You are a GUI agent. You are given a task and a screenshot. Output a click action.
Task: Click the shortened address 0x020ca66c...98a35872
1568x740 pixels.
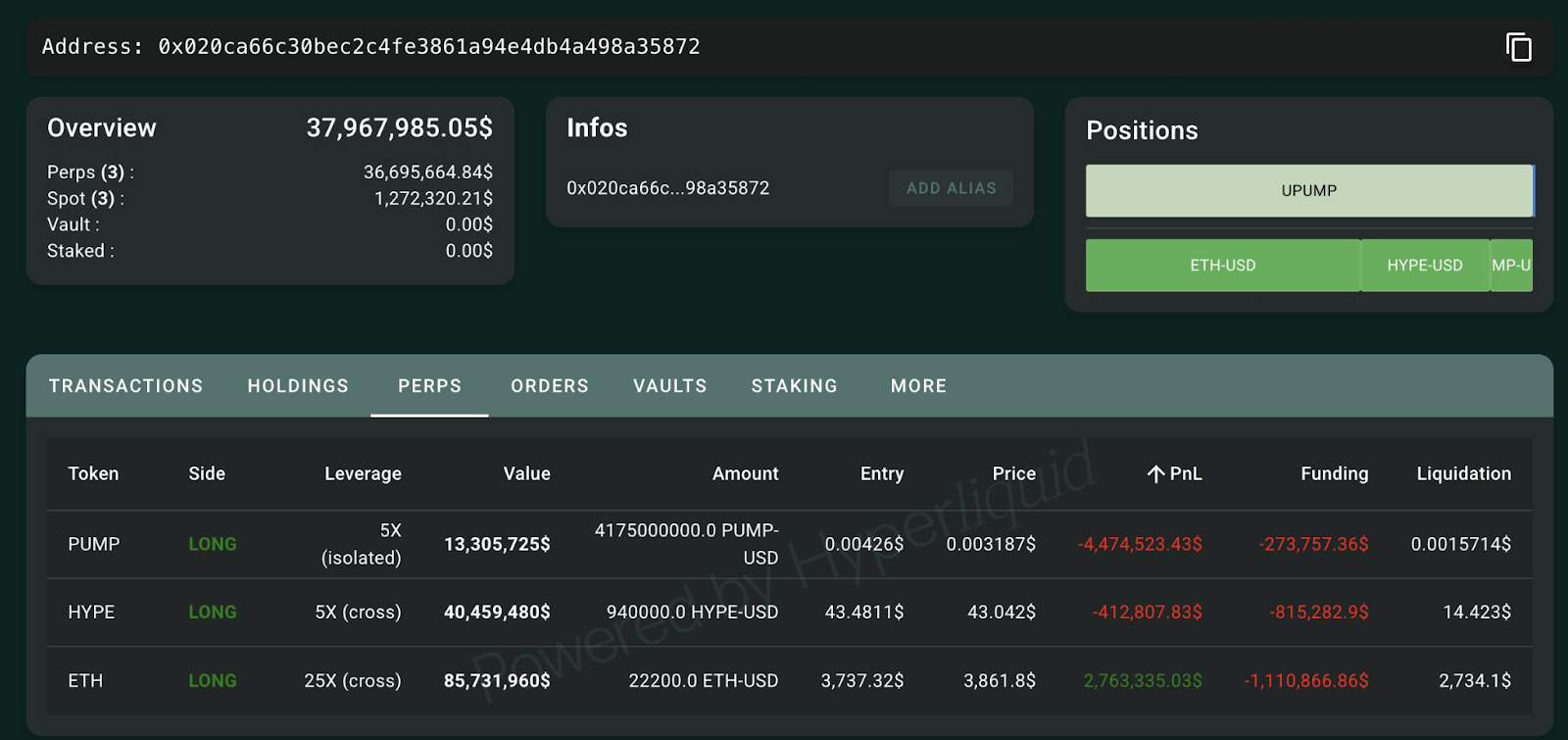click(x=667, y=188)
